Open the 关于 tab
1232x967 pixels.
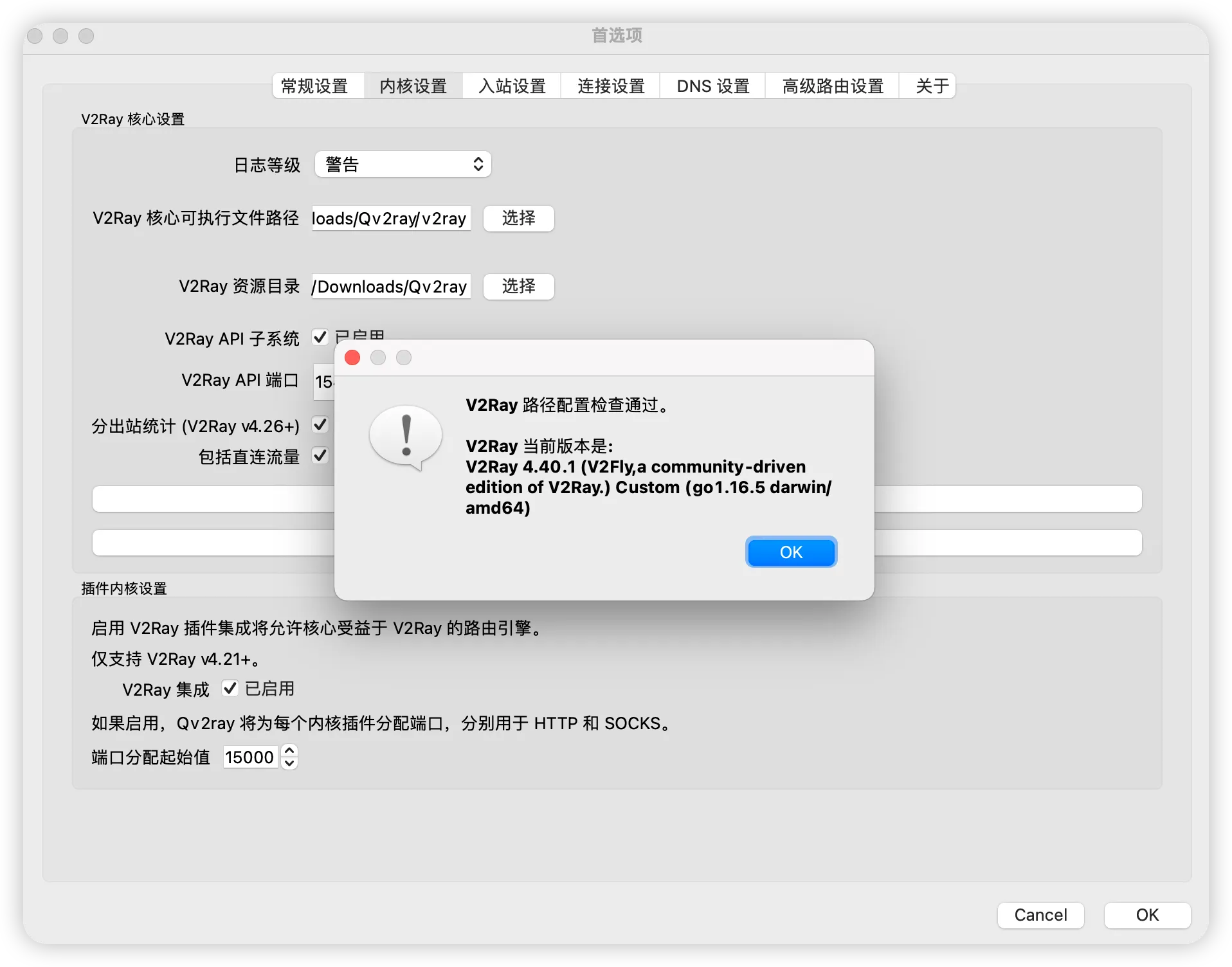(928, 86)
